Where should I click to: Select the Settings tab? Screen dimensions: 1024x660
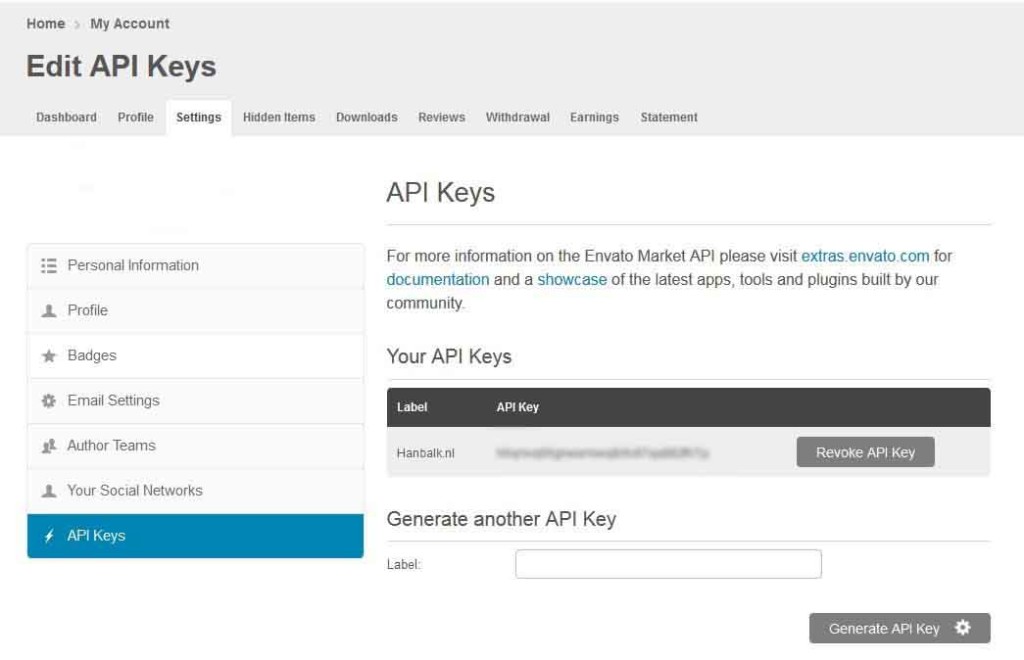pyautogui.click(x=199, y=118)
